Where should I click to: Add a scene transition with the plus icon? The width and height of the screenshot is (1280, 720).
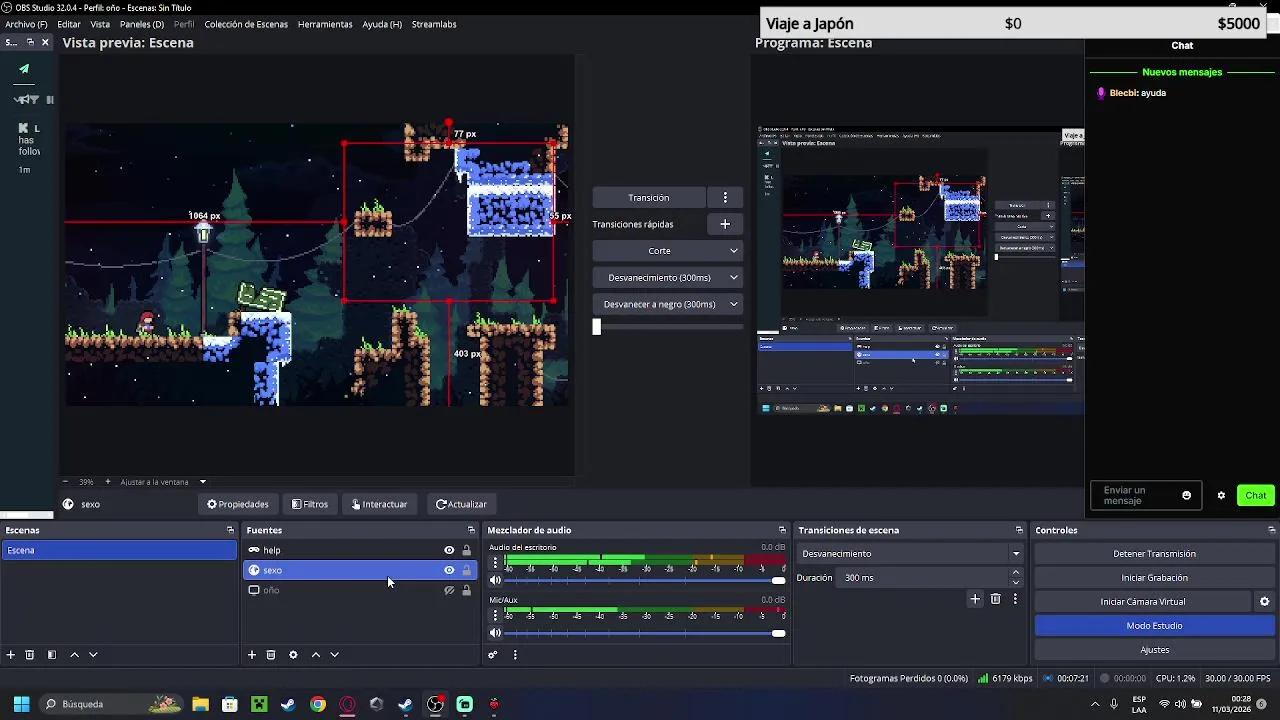[975, 599]
